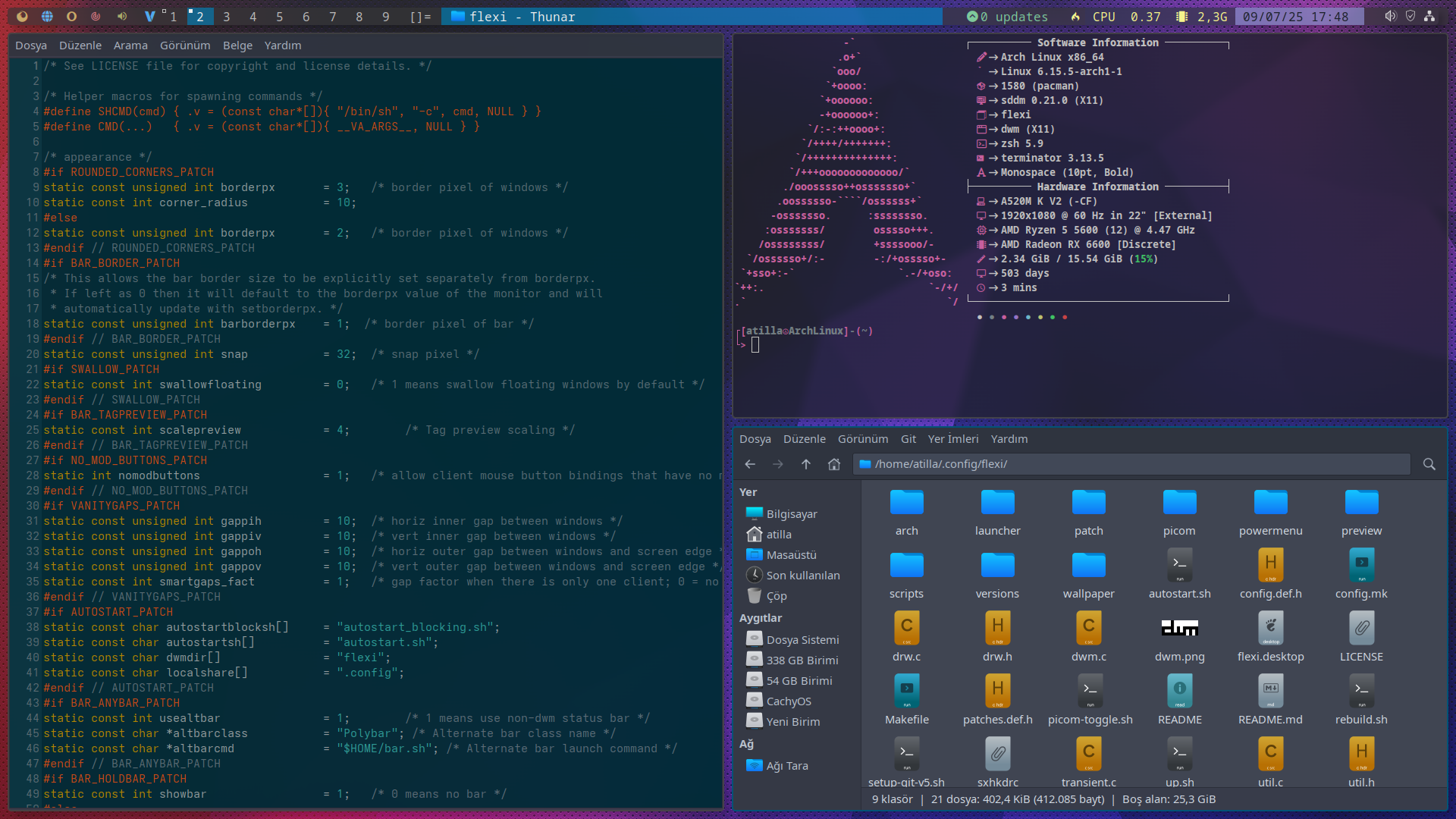Select the config.def.h file
Image resolution: width=1456 pixels, height=819 pixels.
(1271, 576)
